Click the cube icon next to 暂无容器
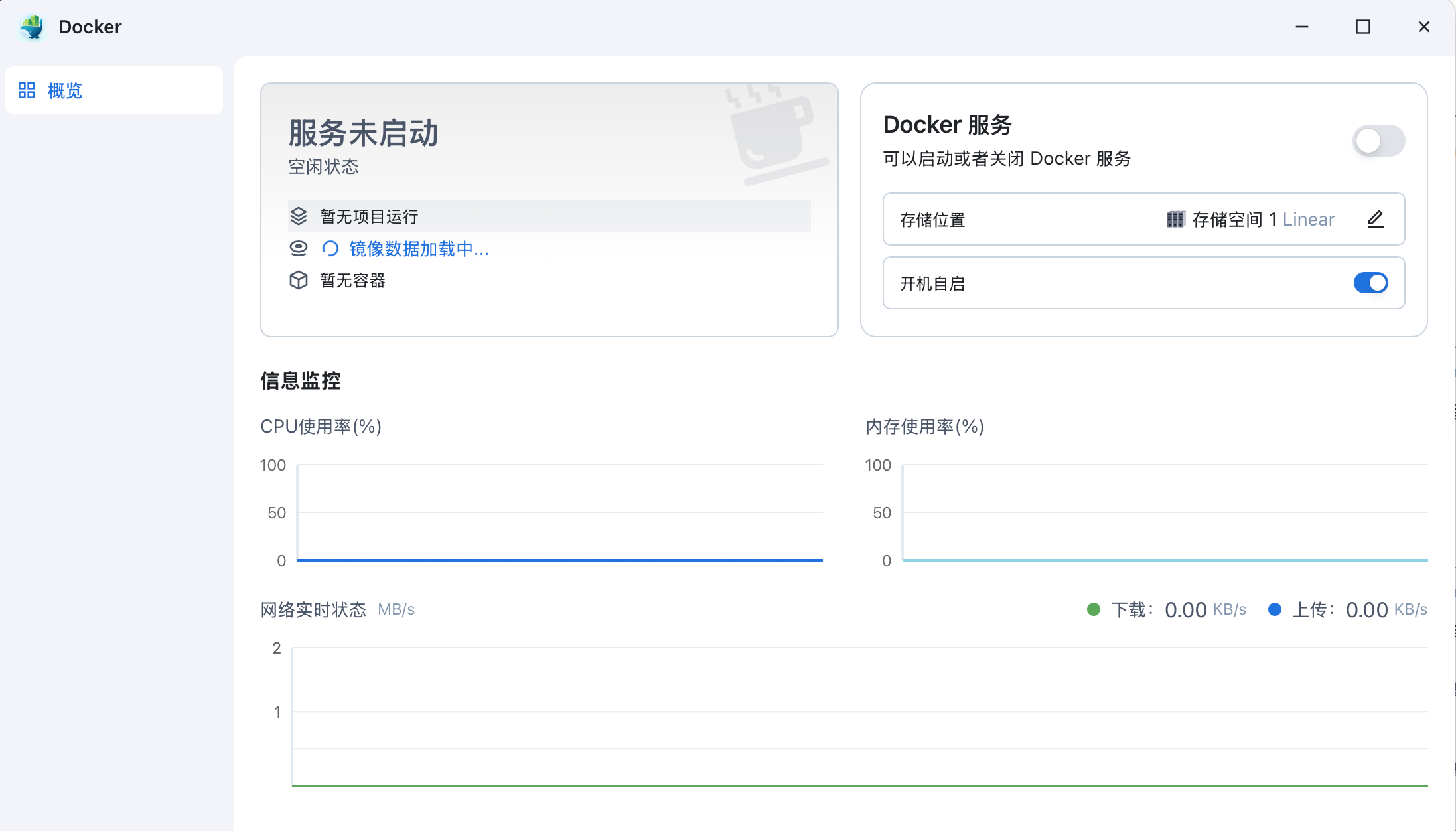This screenshot has height=831, width=1456. click(x=299, y=280)
